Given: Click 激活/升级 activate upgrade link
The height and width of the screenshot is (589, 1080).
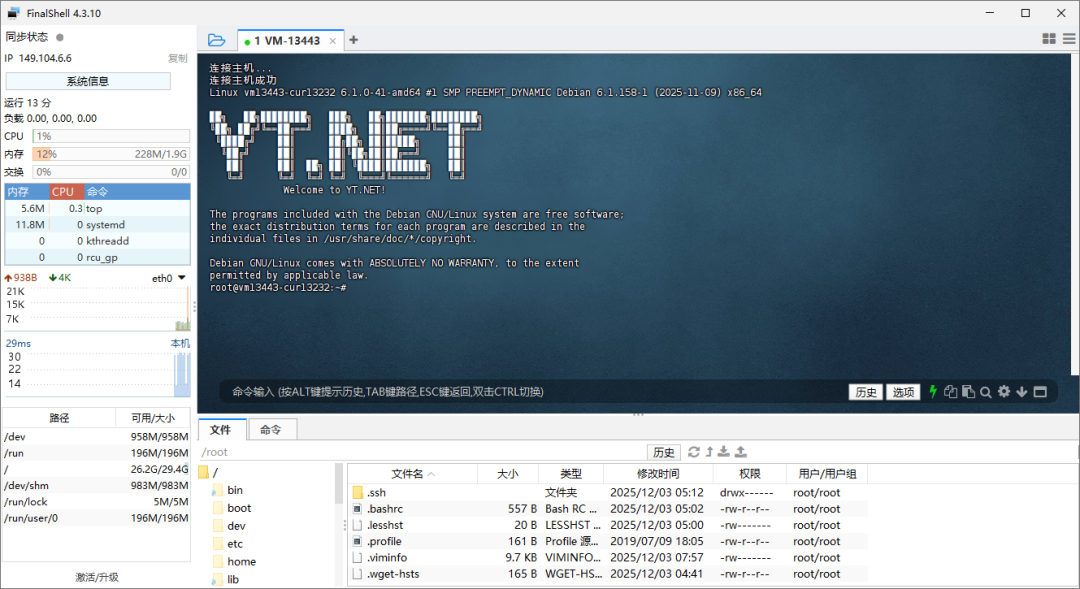Looking at the screenshot, I should (x=96, y=577).
